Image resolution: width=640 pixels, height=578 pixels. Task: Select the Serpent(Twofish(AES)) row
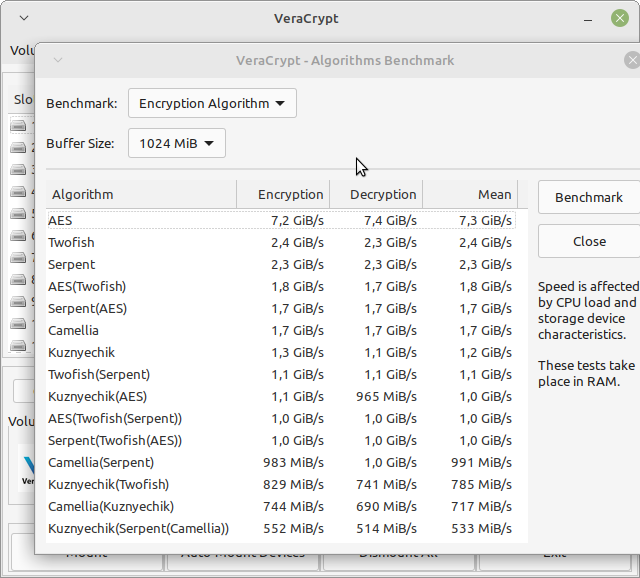tap(282, 441)
